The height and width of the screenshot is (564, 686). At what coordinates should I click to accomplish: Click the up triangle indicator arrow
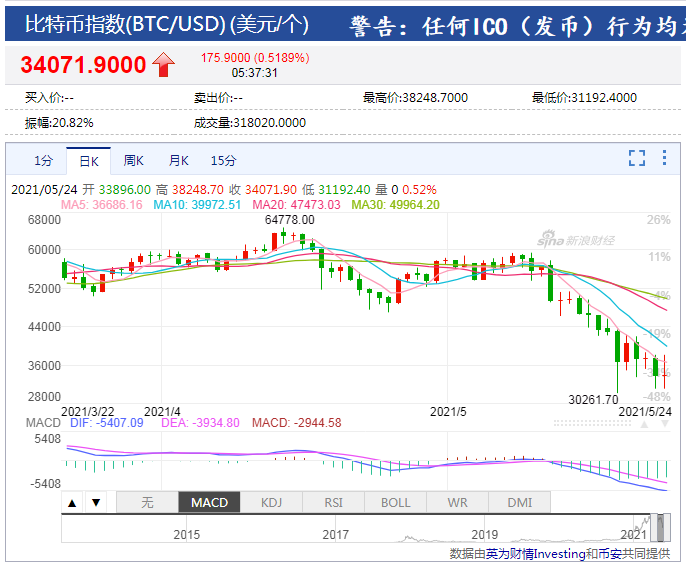tap(73, 502)
